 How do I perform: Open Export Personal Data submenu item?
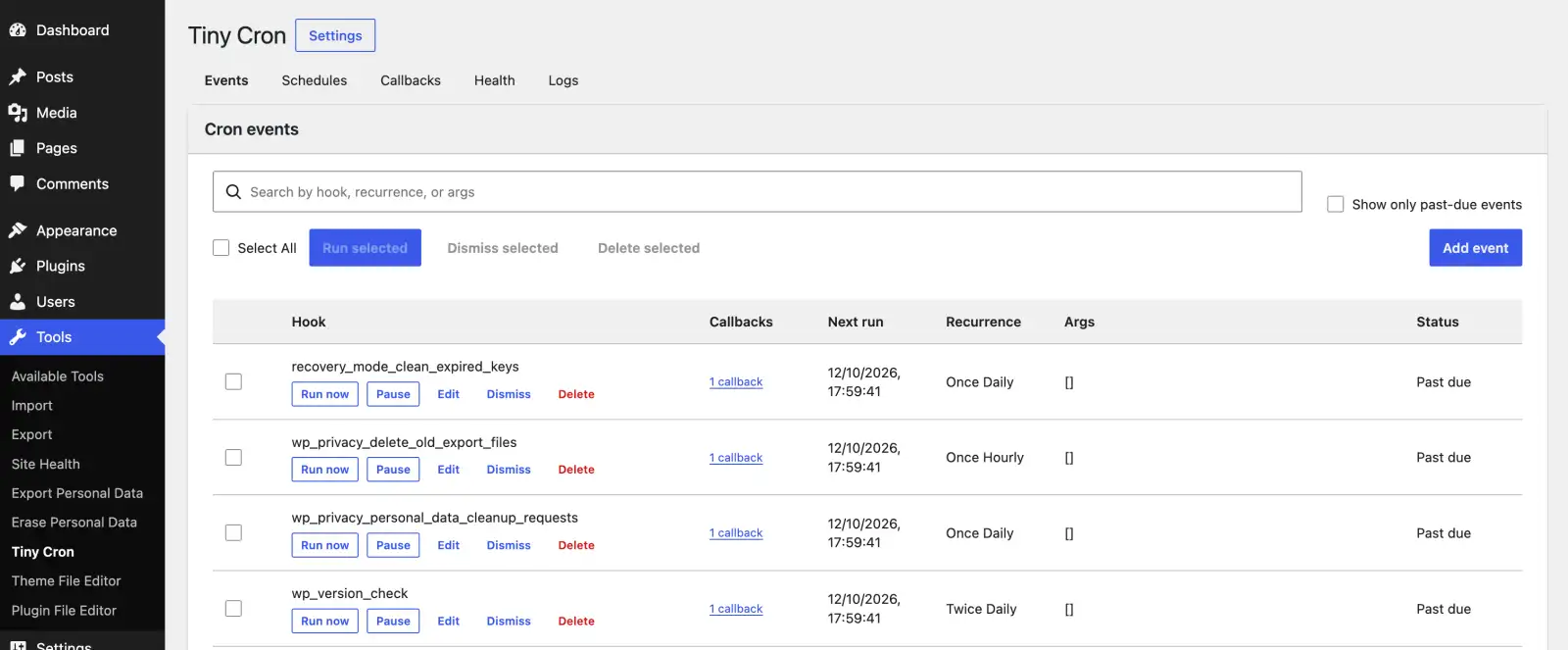[77, 493]
